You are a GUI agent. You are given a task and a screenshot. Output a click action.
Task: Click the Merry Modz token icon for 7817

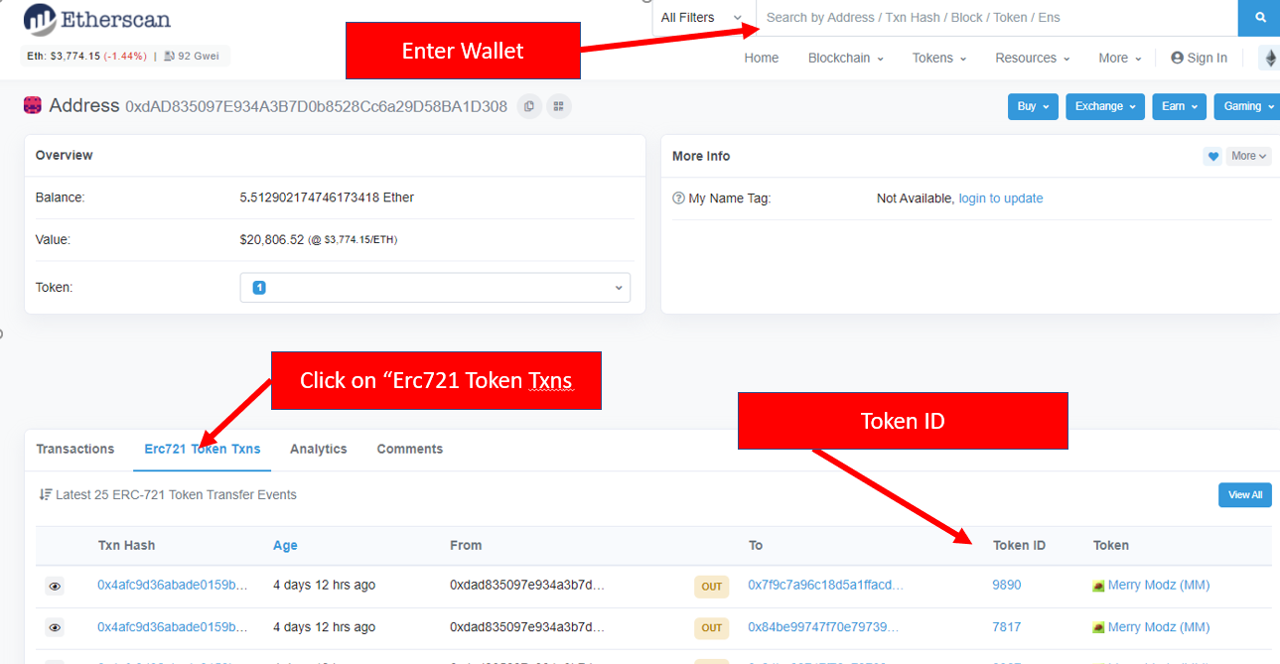point(1098,628)
